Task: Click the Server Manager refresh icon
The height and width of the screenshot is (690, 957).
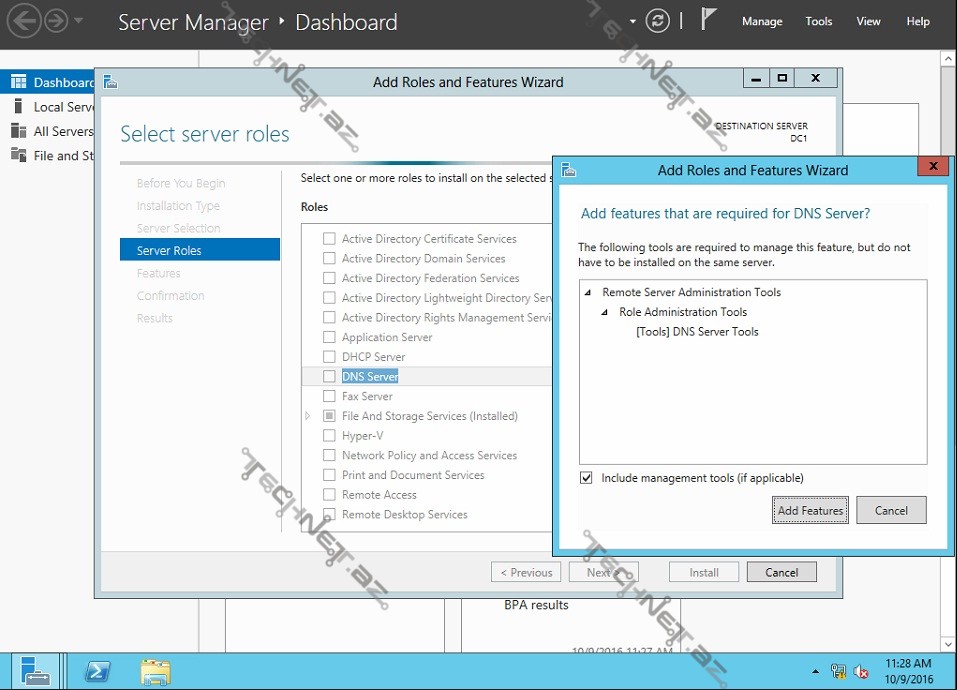Action: point(657,21)
